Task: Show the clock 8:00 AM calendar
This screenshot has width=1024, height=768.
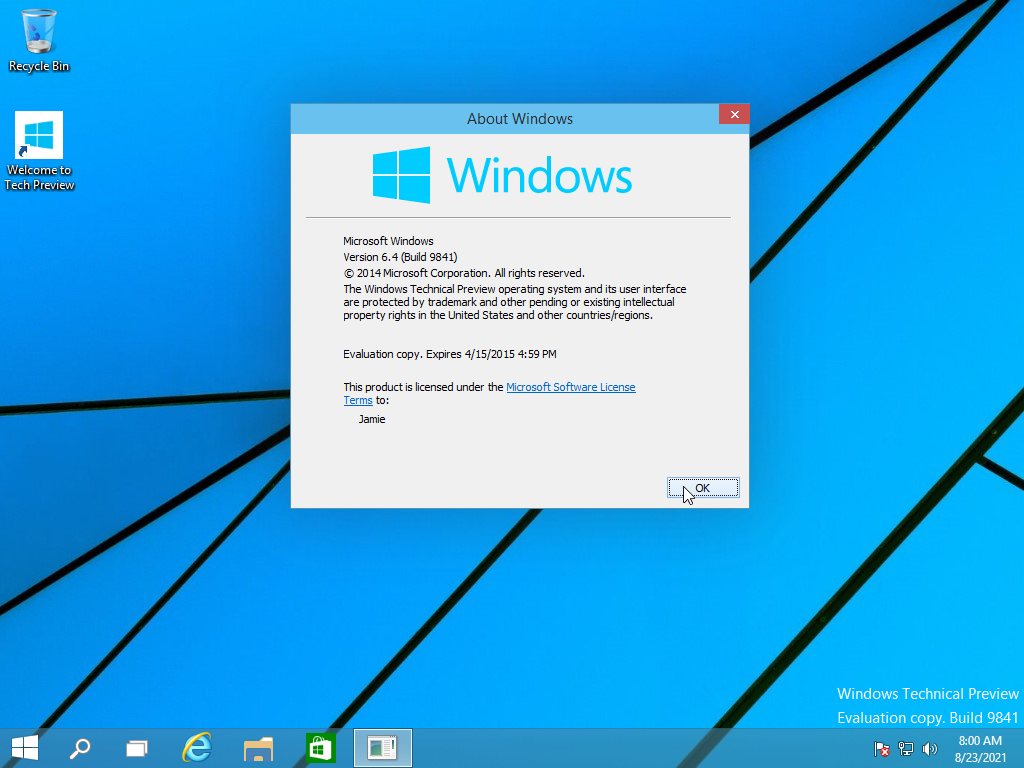Action: [x=980, y=749]
